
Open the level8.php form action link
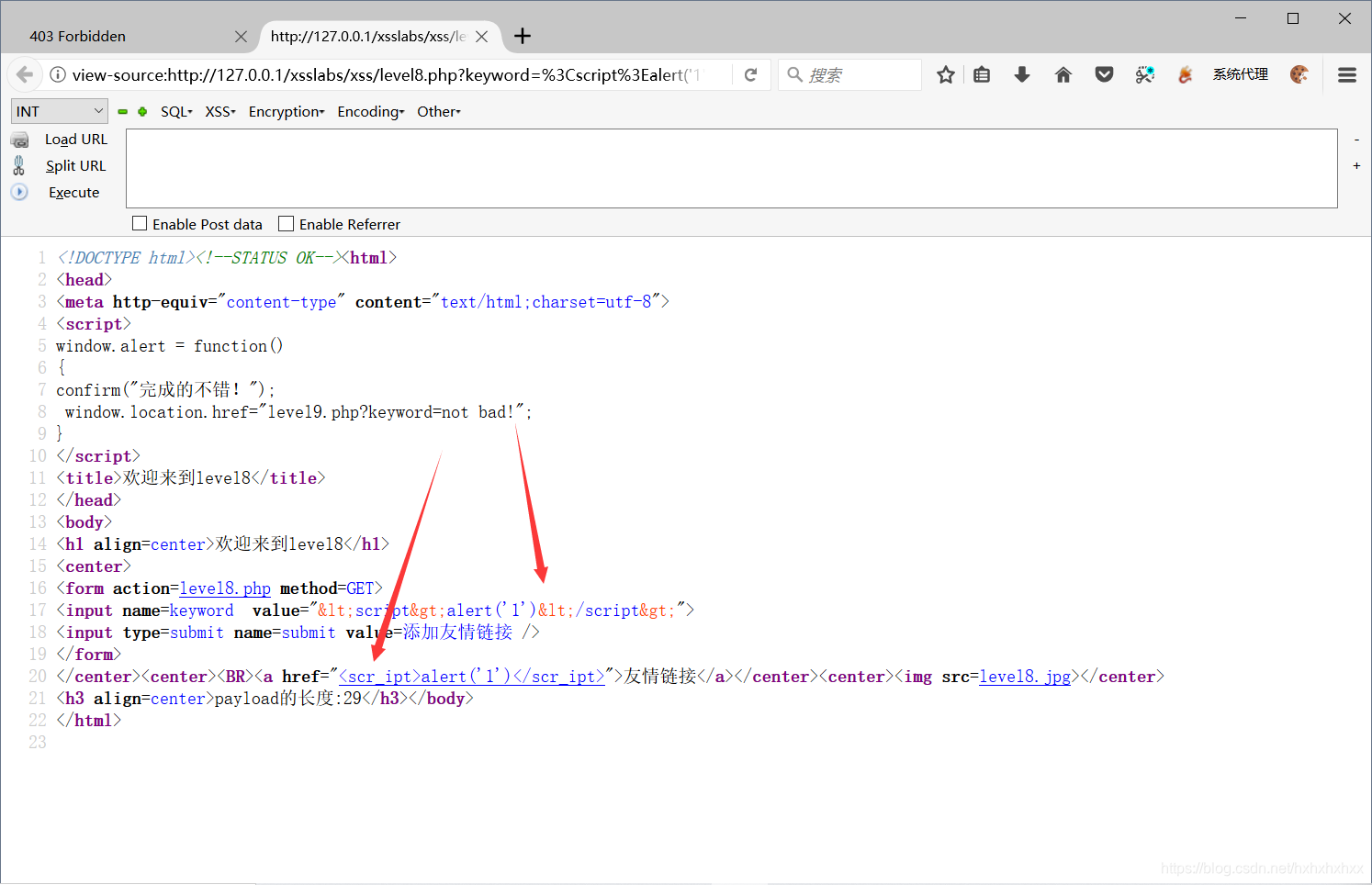point(225,588)
